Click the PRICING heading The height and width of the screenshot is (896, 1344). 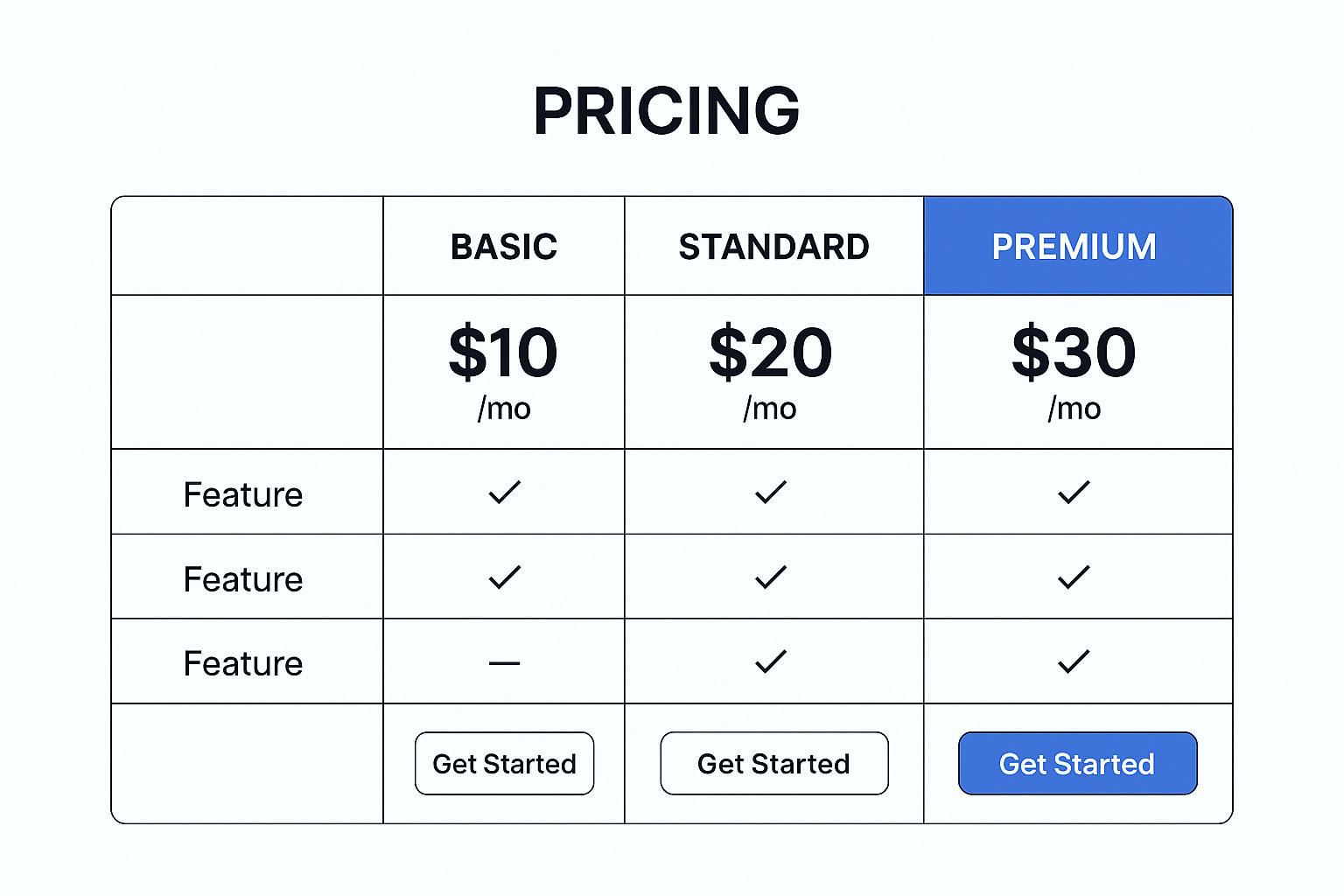[667, 111]
